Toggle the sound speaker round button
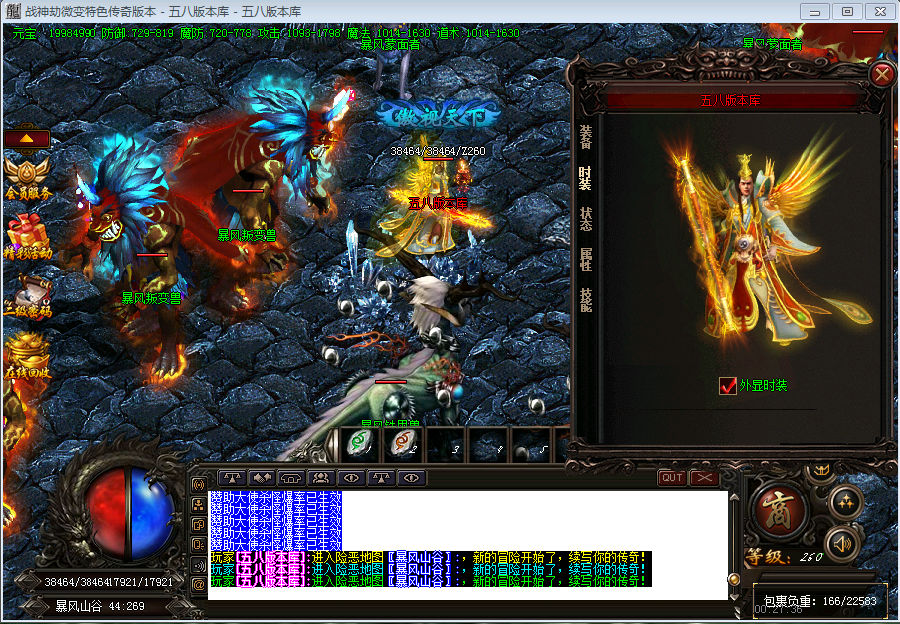This screenshot has height=624, width=900. pos(841,544)
